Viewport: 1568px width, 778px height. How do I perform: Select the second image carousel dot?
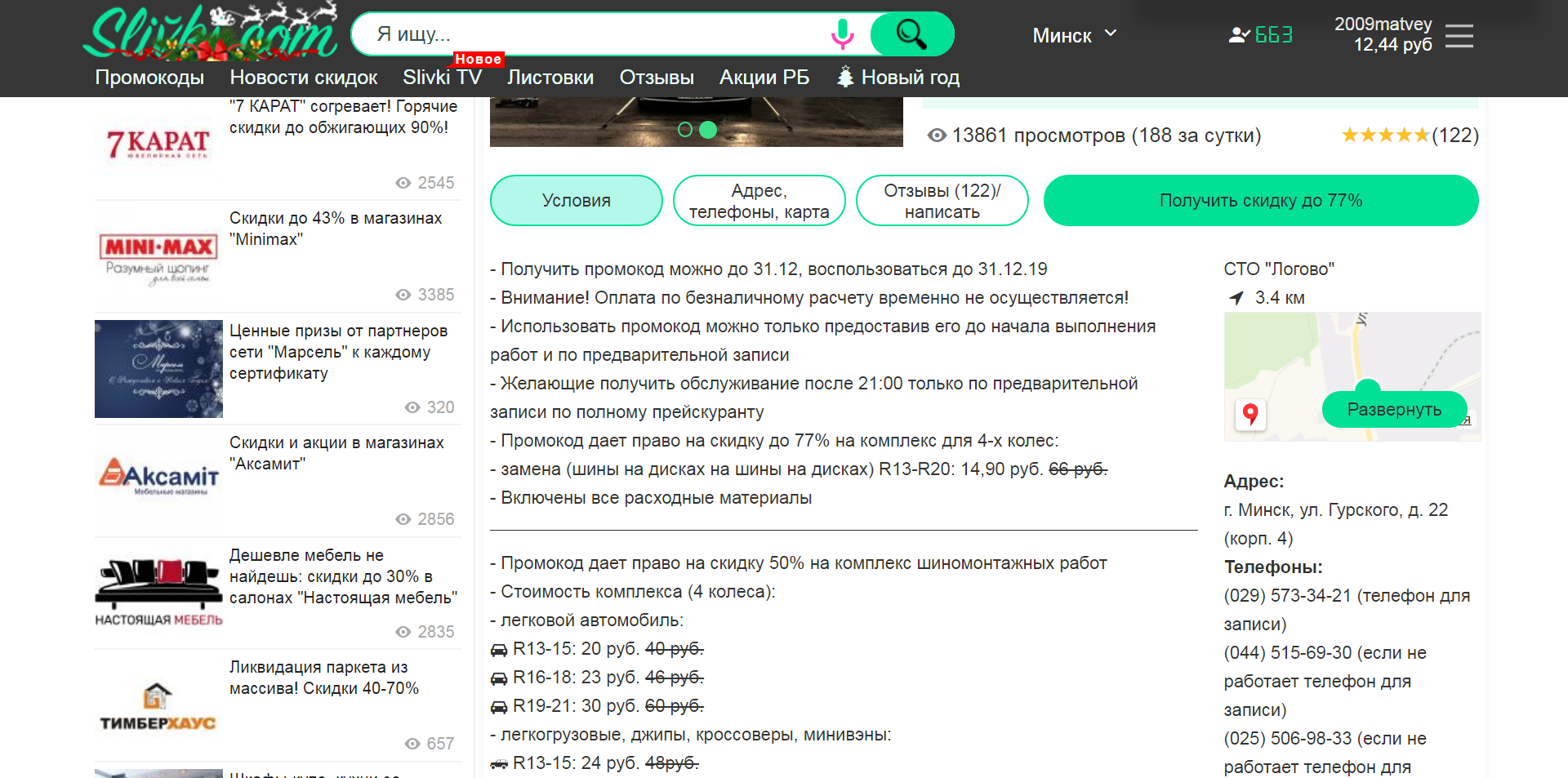[708, 130]
